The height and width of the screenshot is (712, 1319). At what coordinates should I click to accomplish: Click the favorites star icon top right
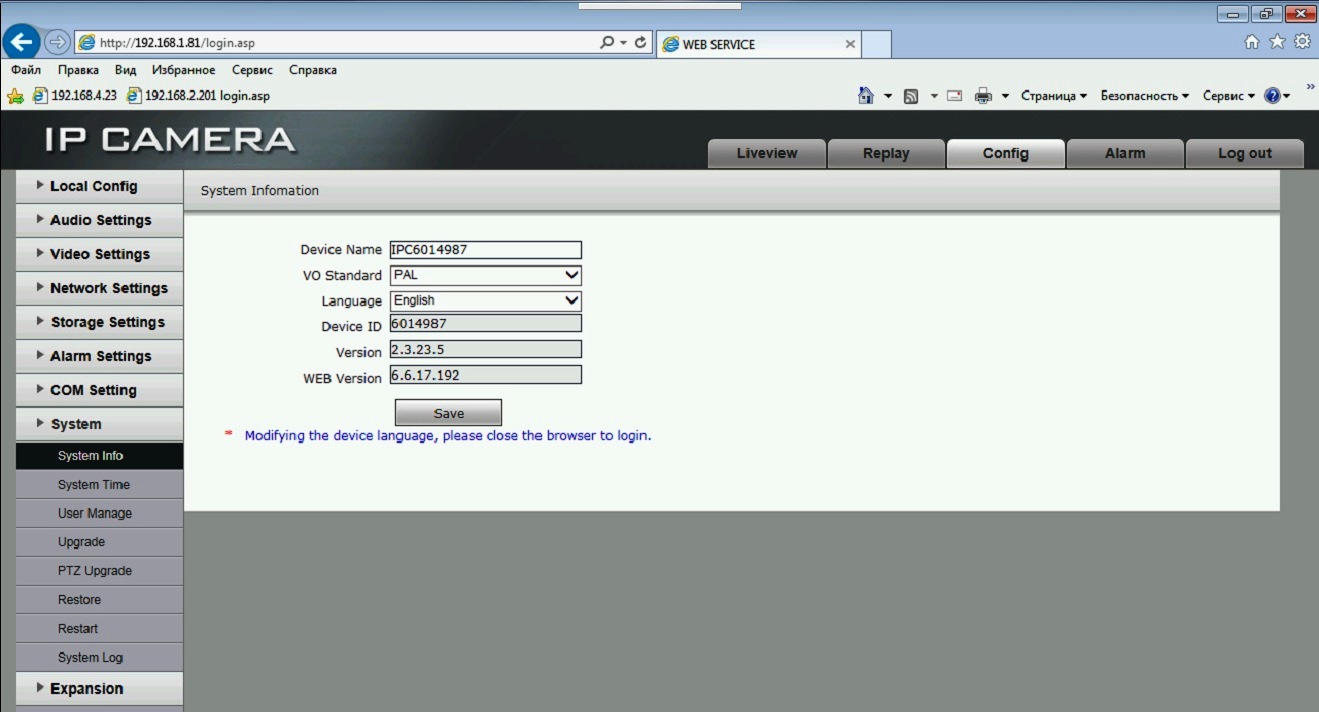click(x=1277, y=42)
